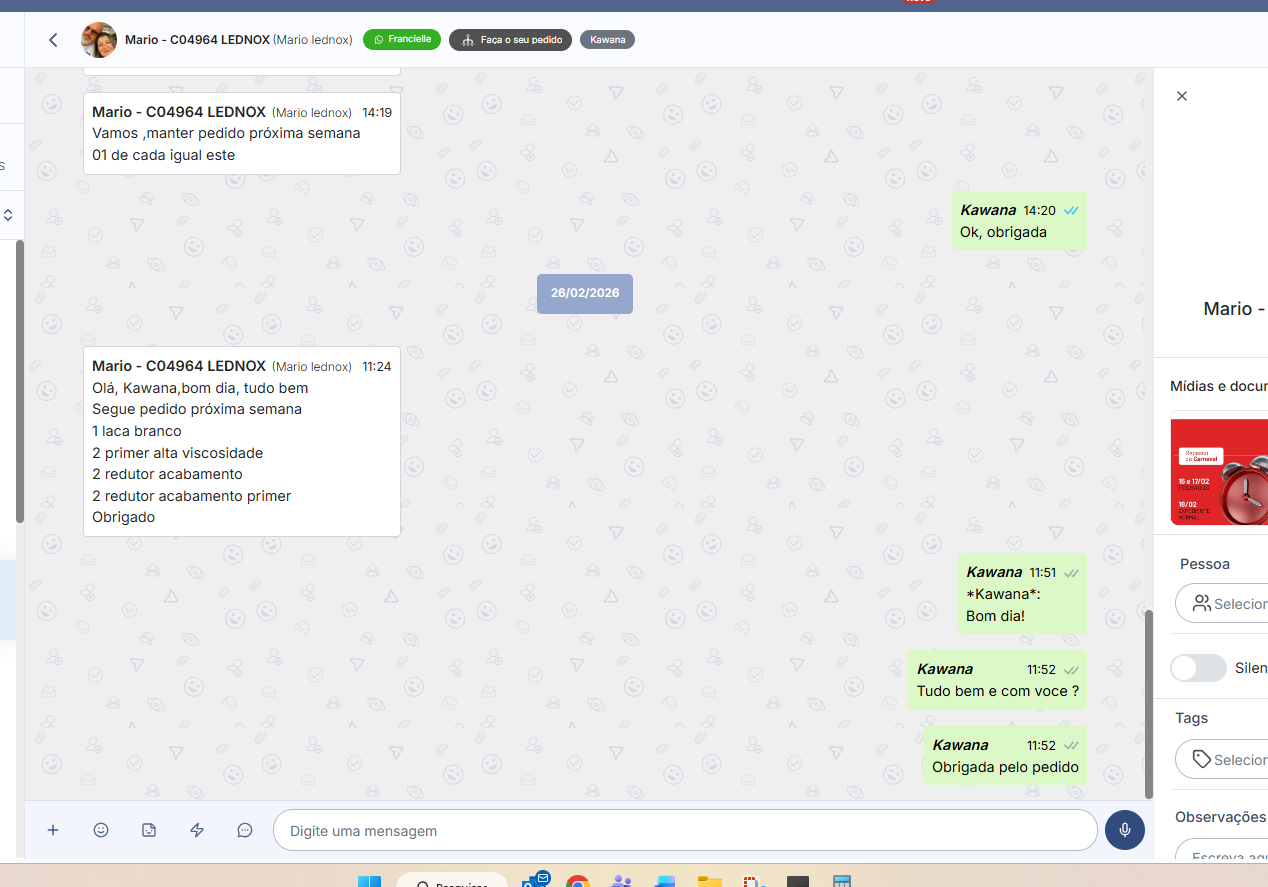Open the plus attachment menu
This screenshot has width=1268, height=887.
[53, 830]
